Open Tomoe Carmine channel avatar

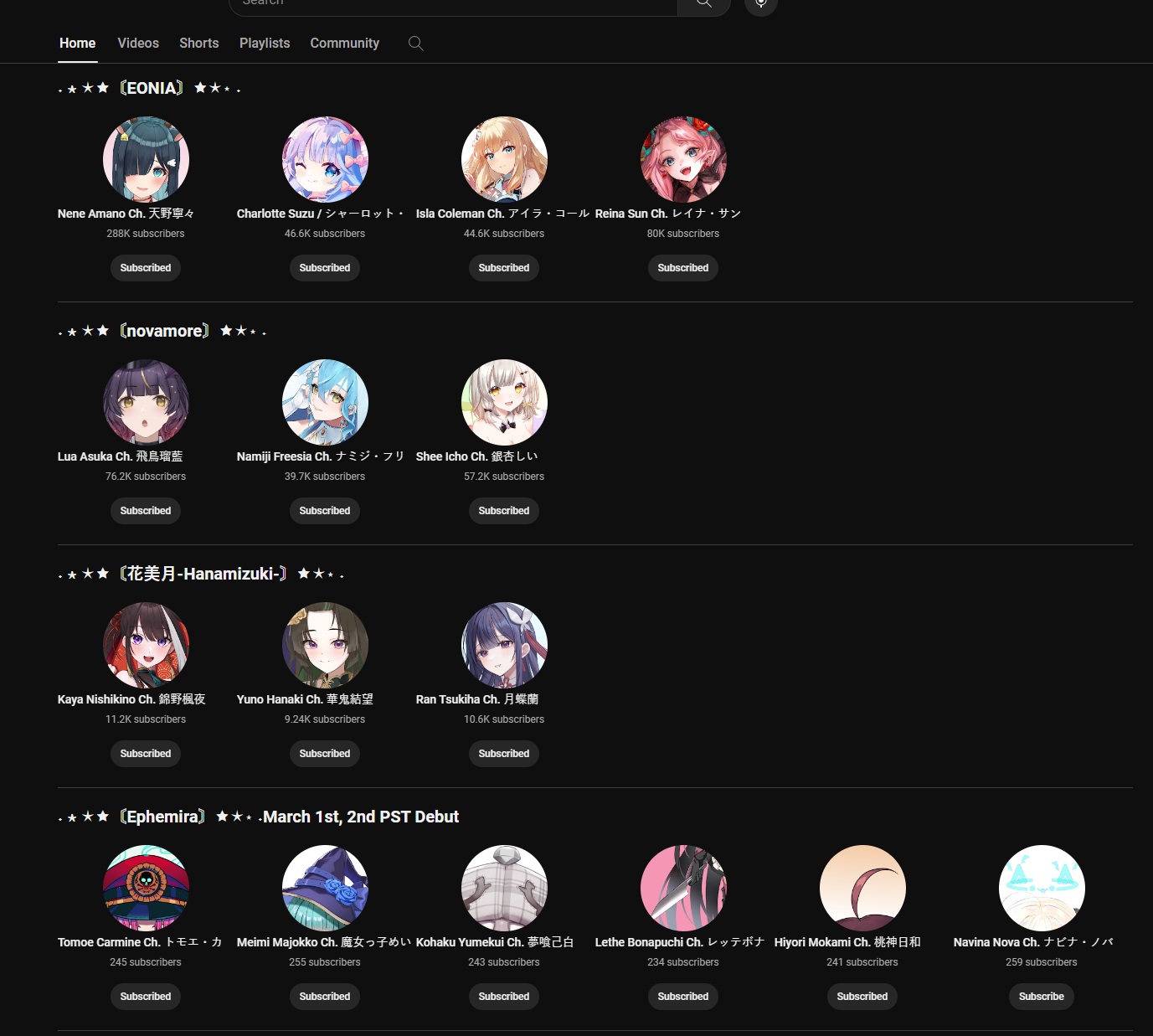pos(146,888)
